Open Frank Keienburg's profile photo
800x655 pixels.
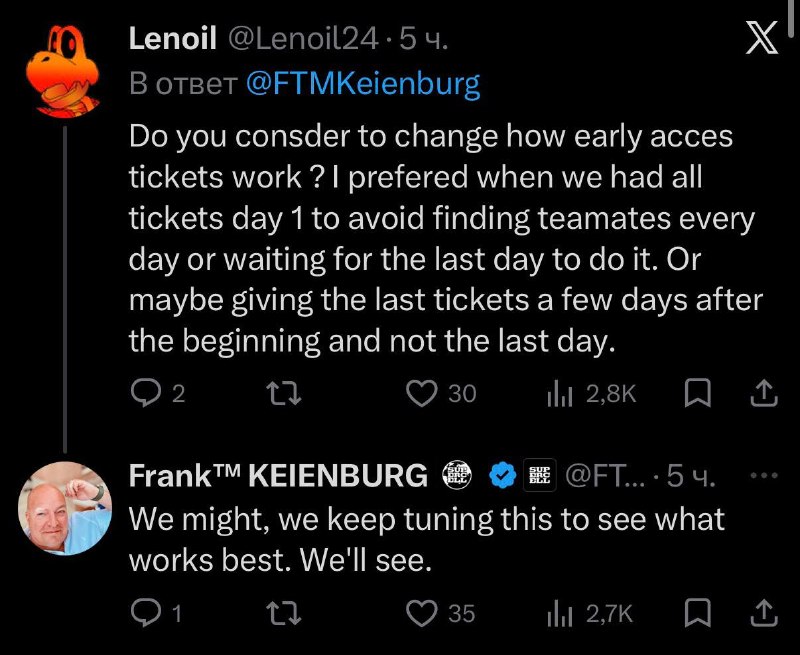tap(65, 508)
